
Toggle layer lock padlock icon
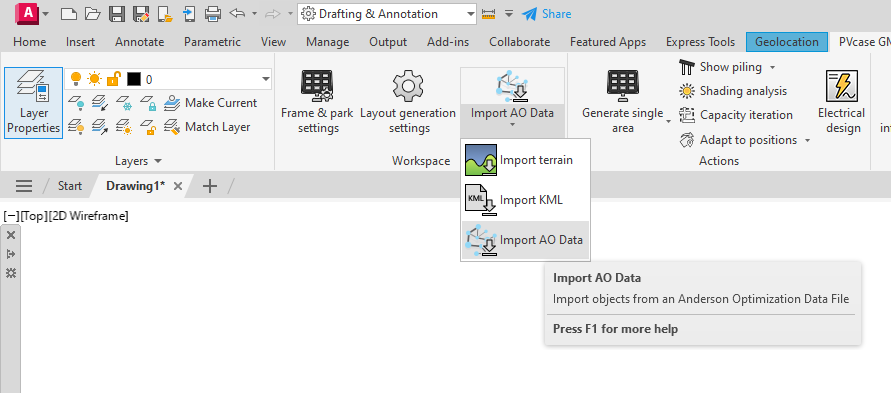(114, 79)
